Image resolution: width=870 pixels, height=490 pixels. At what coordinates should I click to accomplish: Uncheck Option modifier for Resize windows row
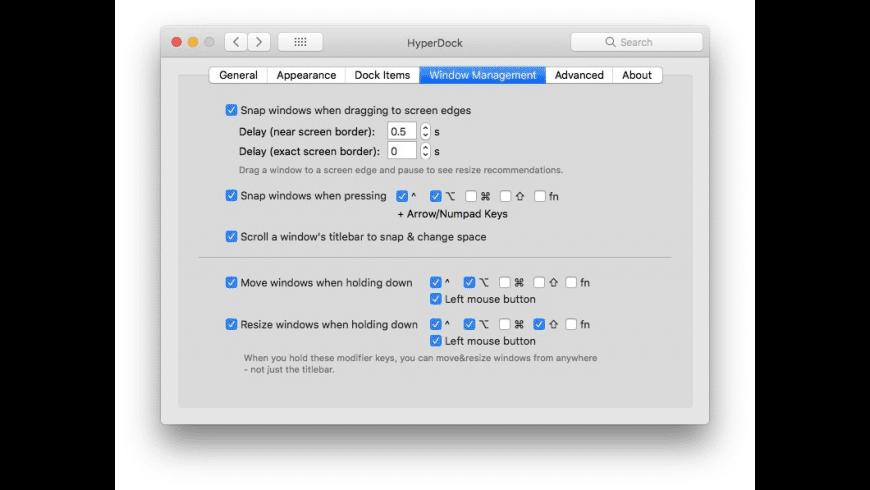(469, 324)
